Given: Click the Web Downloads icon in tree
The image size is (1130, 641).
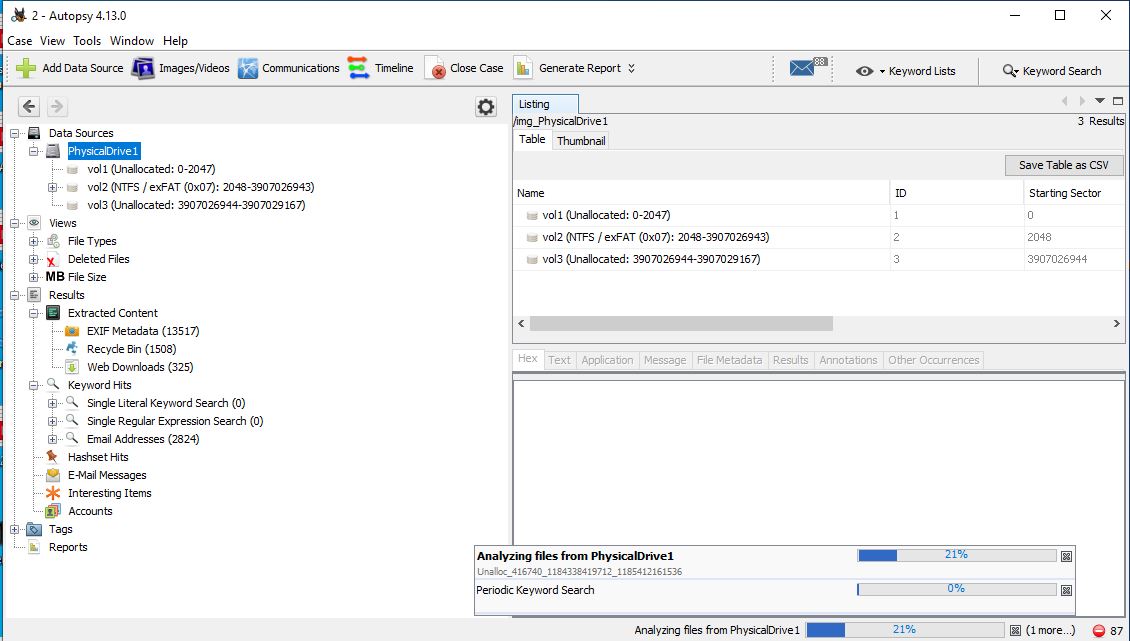Looking at the screenshot, I should point(72,367).
